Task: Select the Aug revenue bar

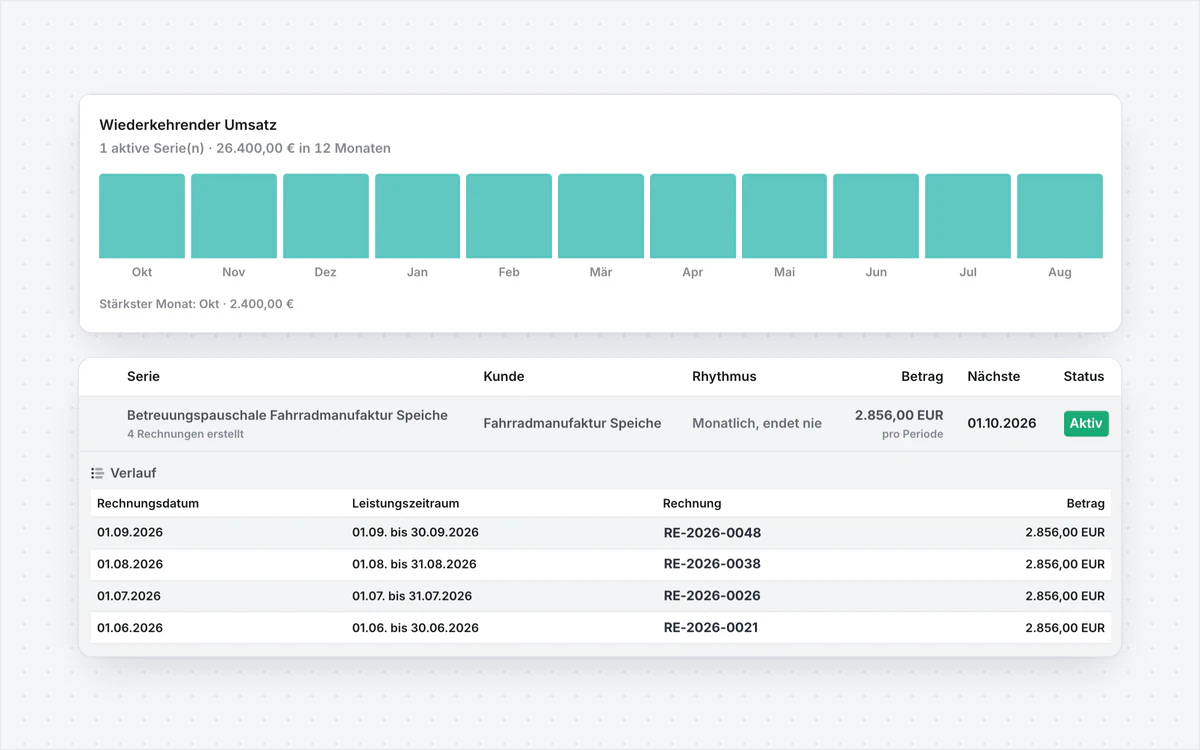Action: [x=1060, y=216]
